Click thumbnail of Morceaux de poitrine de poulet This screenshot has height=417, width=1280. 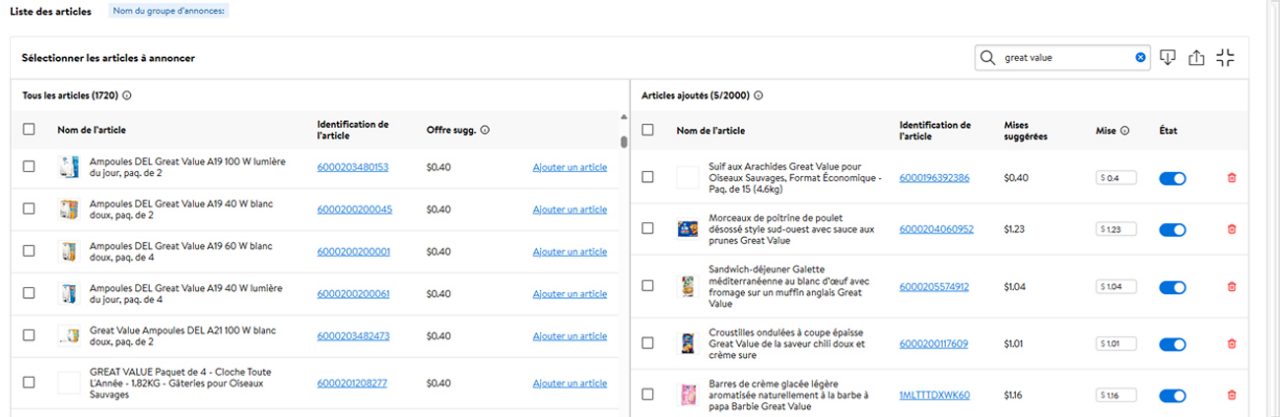pyautogui.click(x=687, y=229)
